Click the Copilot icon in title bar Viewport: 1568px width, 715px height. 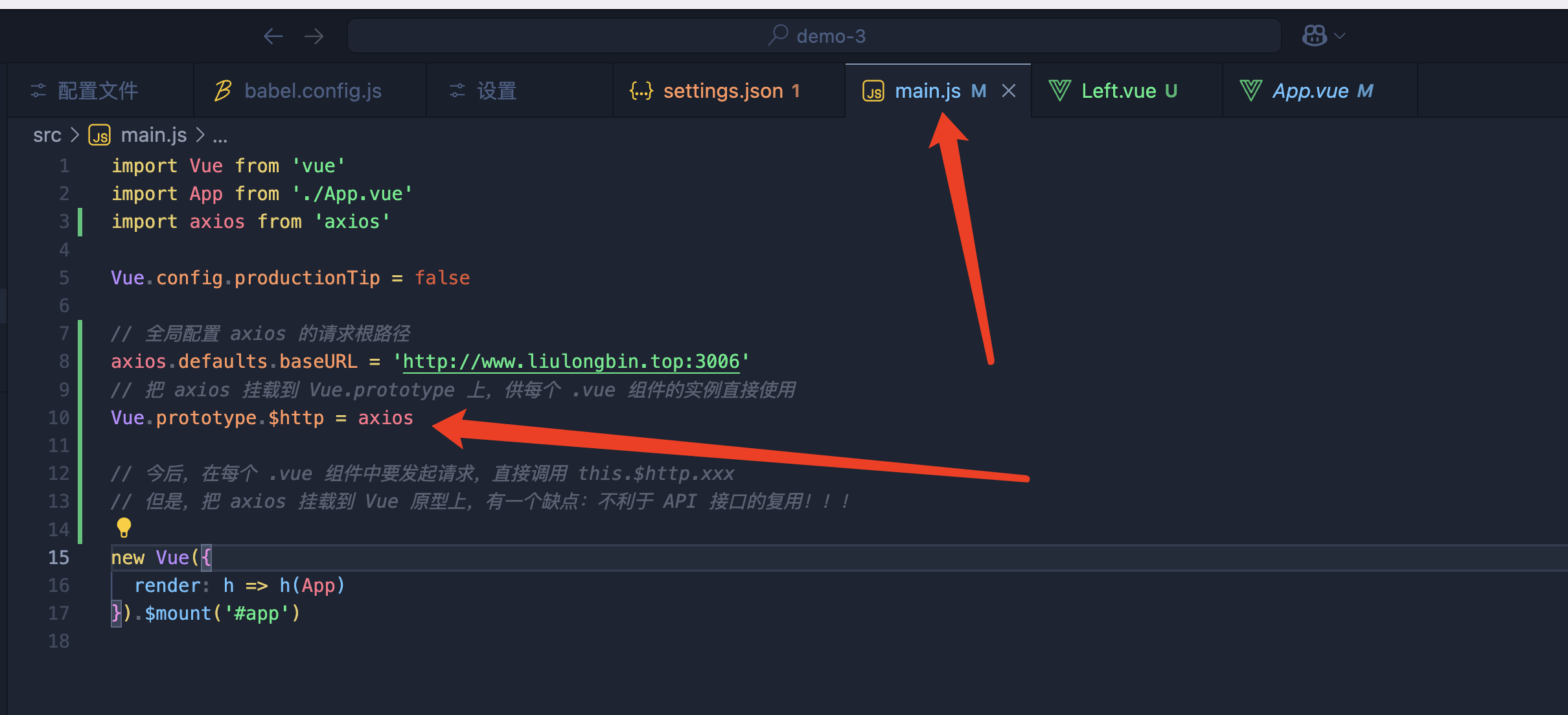[x=1314, y=36]
